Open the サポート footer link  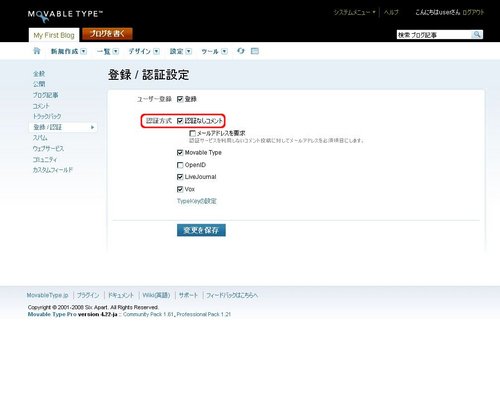188,295
